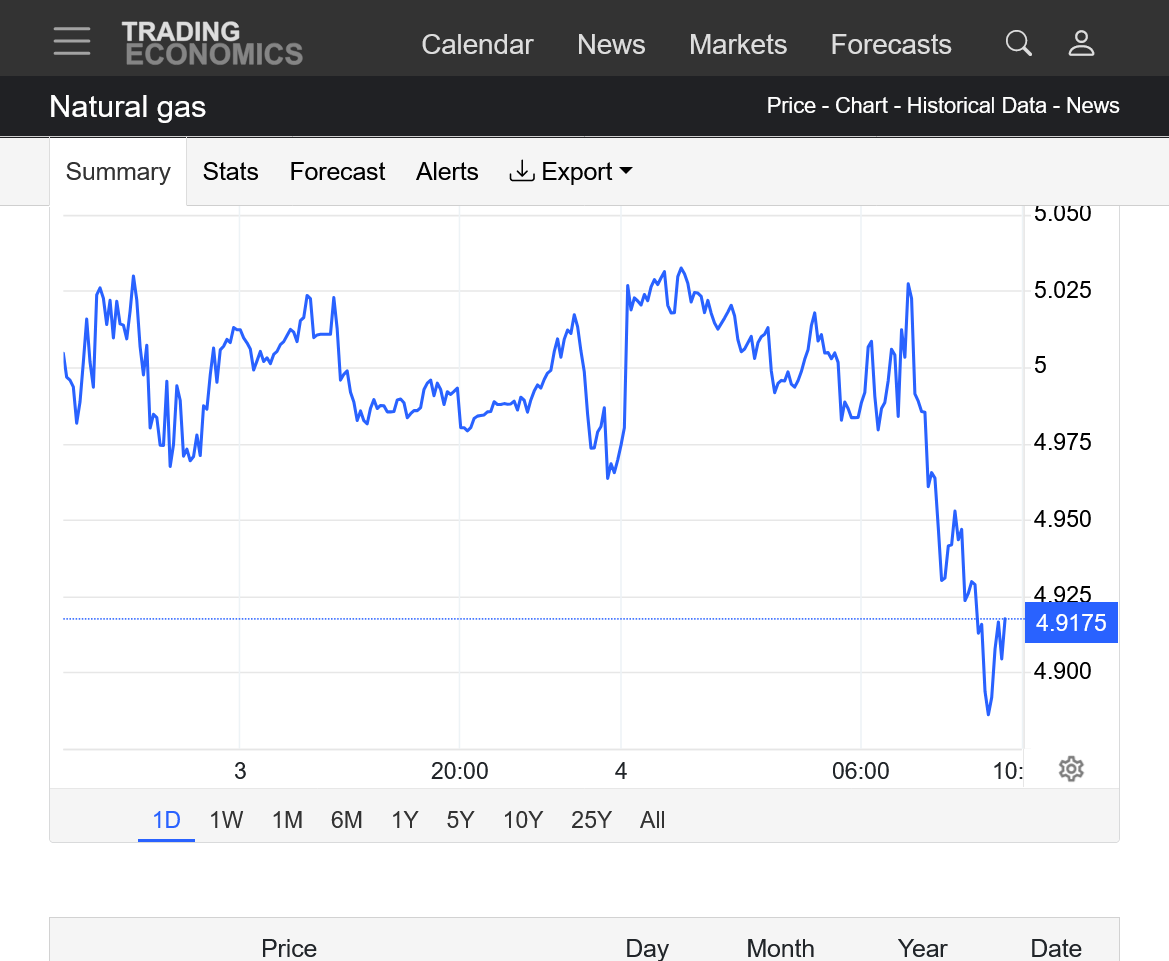The image size is (1169, 961).
Task: Go to the Summary tab
Action: pos(118,172)
